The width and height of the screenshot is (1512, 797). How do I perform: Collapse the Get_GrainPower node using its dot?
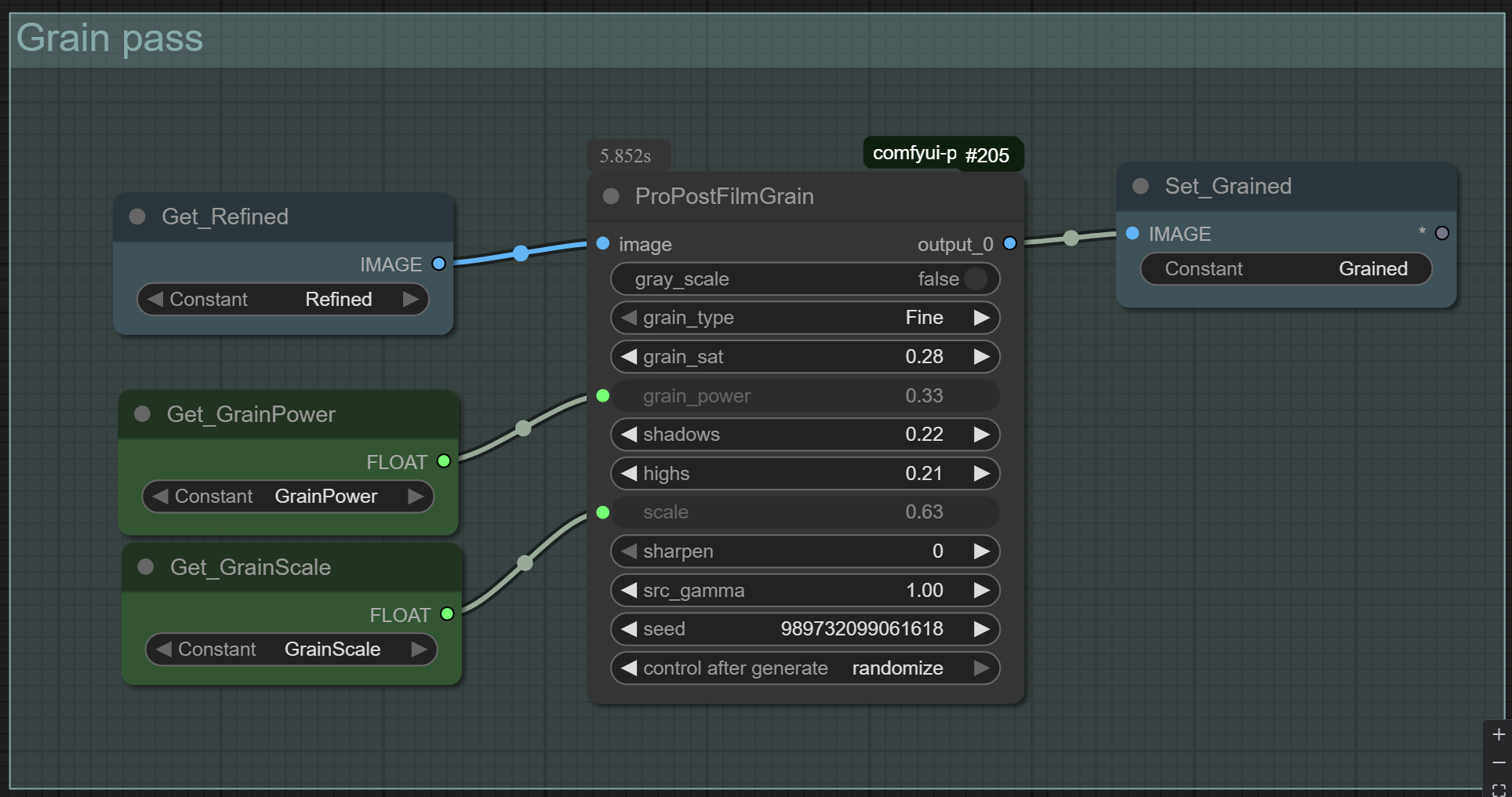(x=142, y=413)
